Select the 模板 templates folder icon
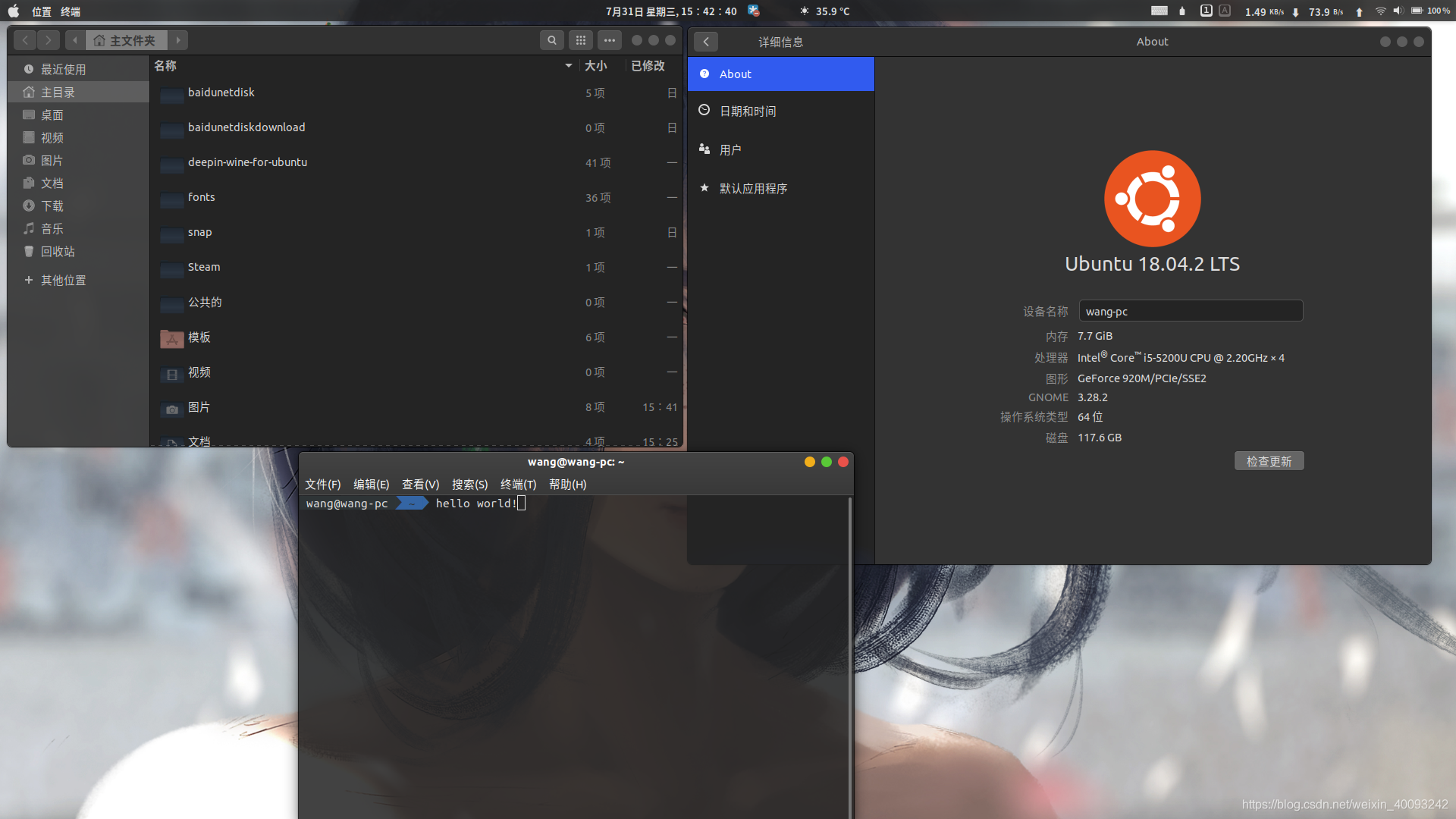1456x819 pixels. click(x=172, y=338)
